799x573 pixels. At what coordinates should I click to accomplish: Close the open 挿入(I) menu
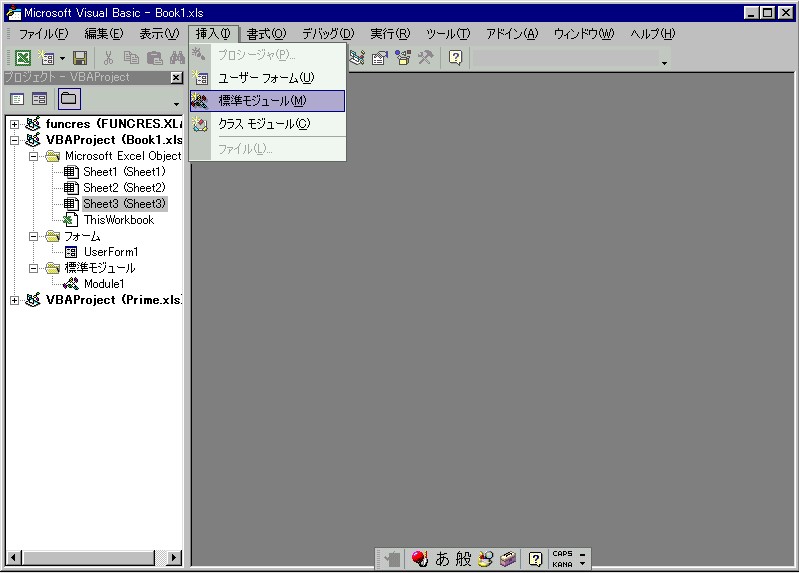coord(213,34)
